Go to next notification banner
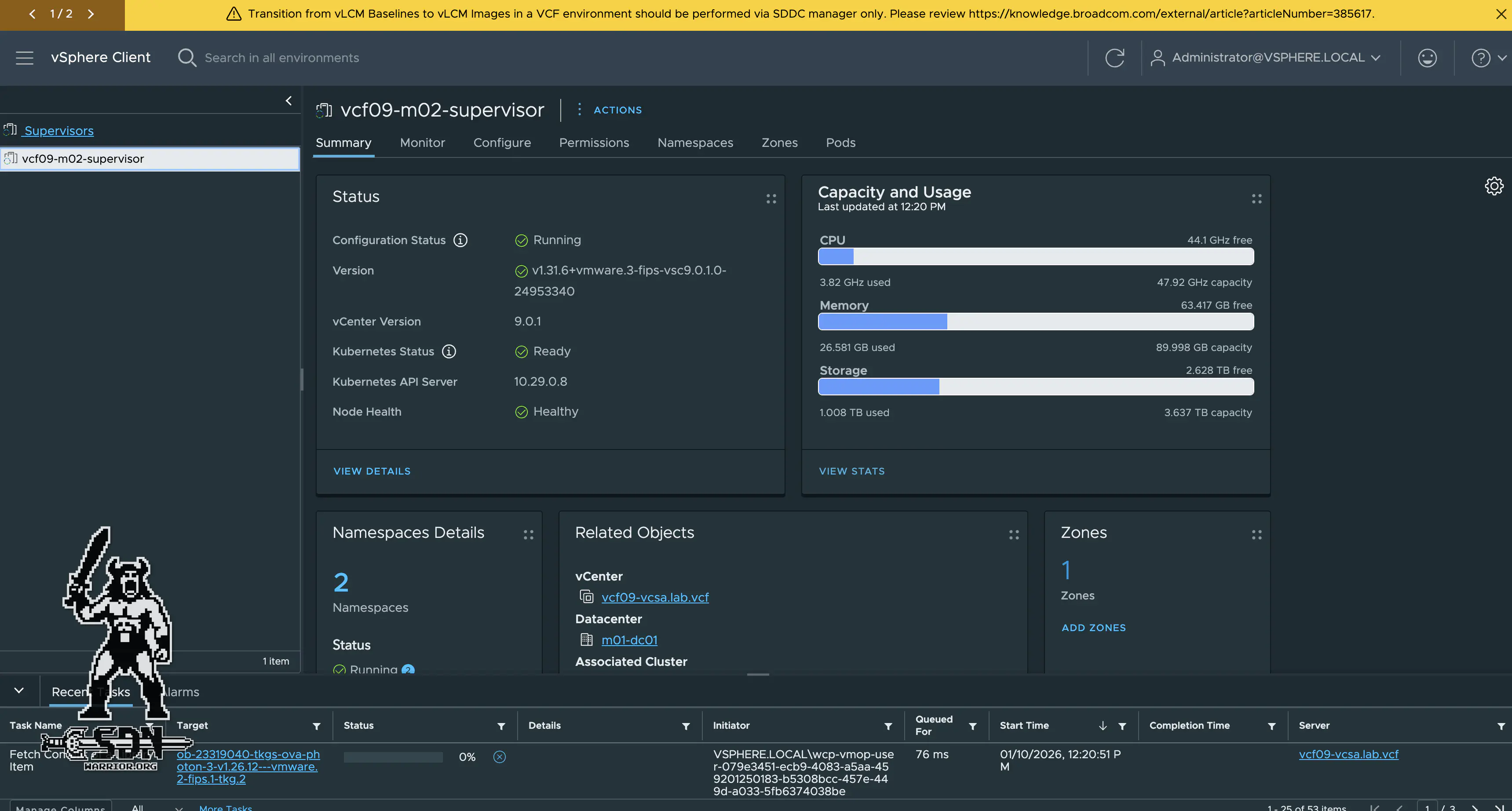The width and height of the screenshot is (1512, 811). [91, 14]
